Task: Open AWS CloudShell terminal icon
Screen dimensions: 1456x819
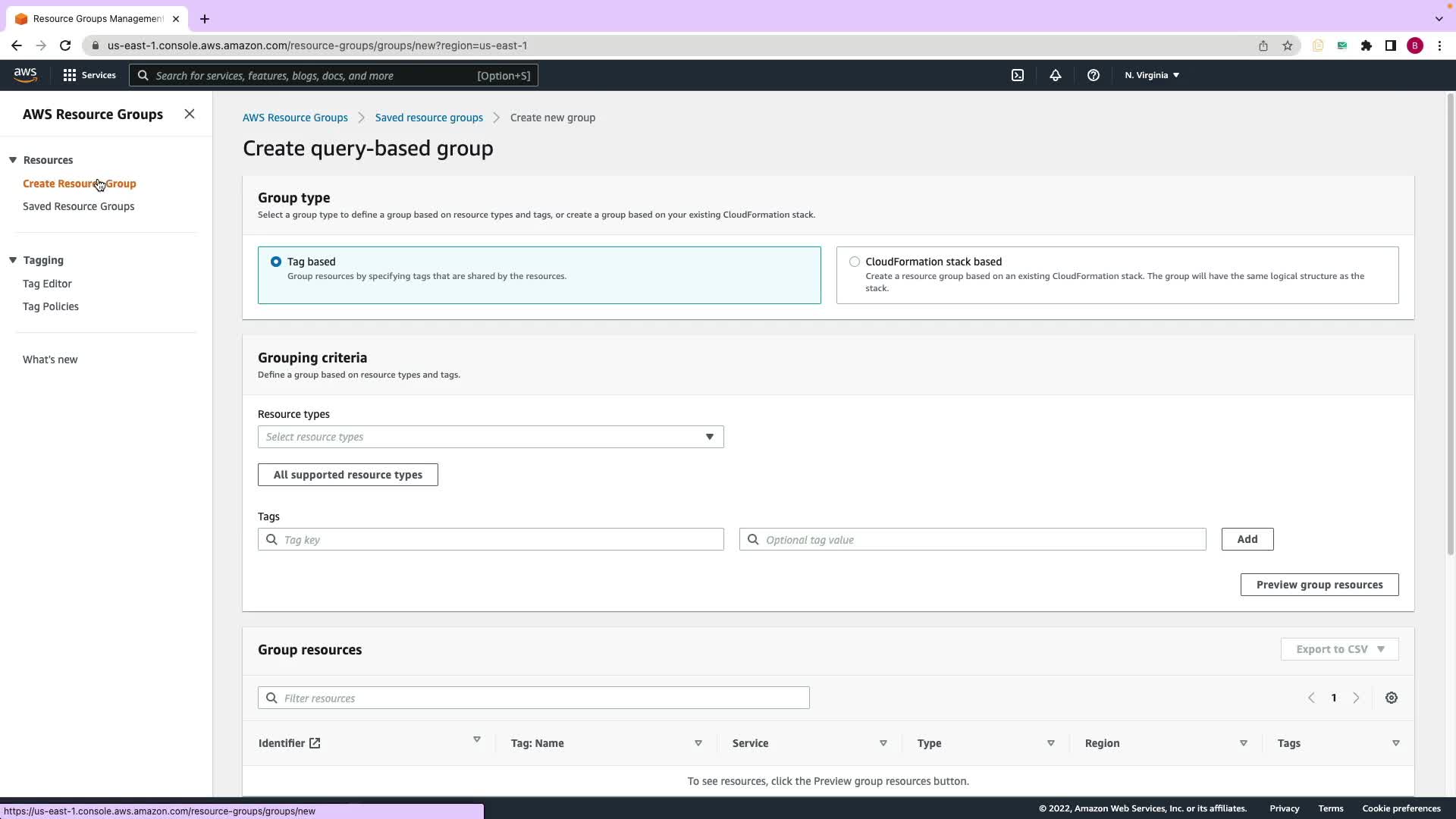Action: [x=1018, y=75]
